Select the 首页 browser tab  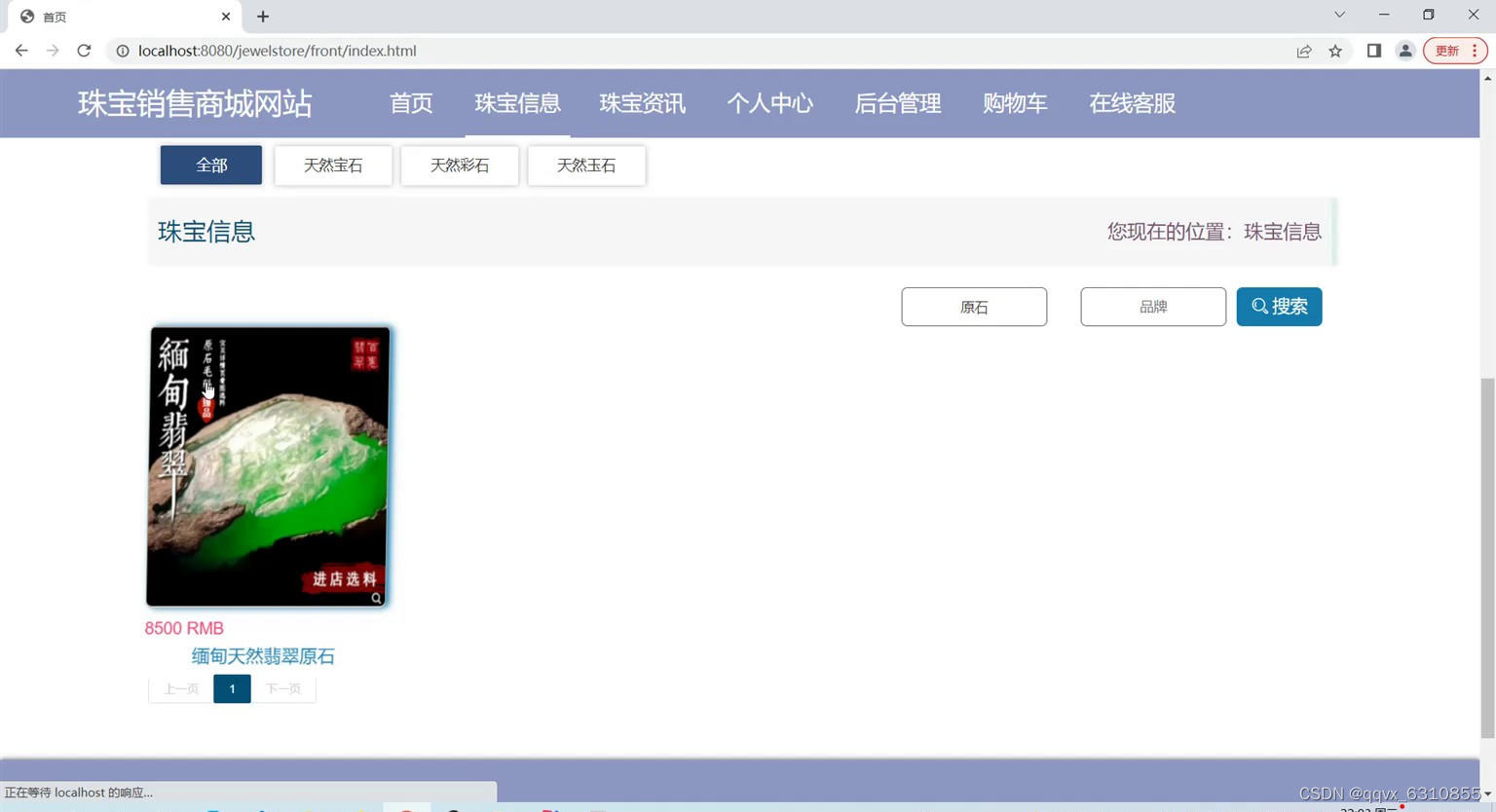pyautogui.click(x=117, y=16)
